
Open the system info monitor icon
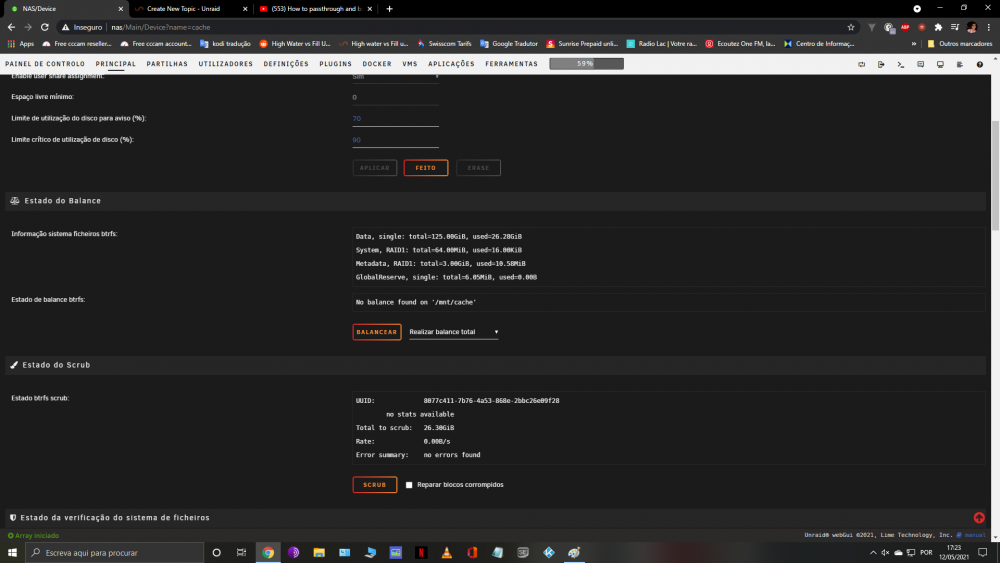click(x=940, y=64)
